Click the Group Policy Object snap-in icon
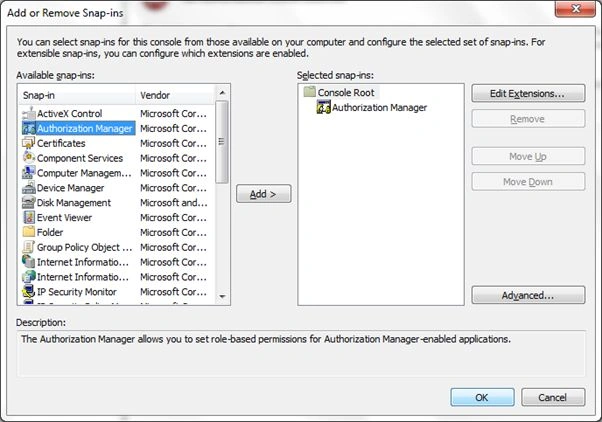The image size is (602, 422). click(29, 247)
